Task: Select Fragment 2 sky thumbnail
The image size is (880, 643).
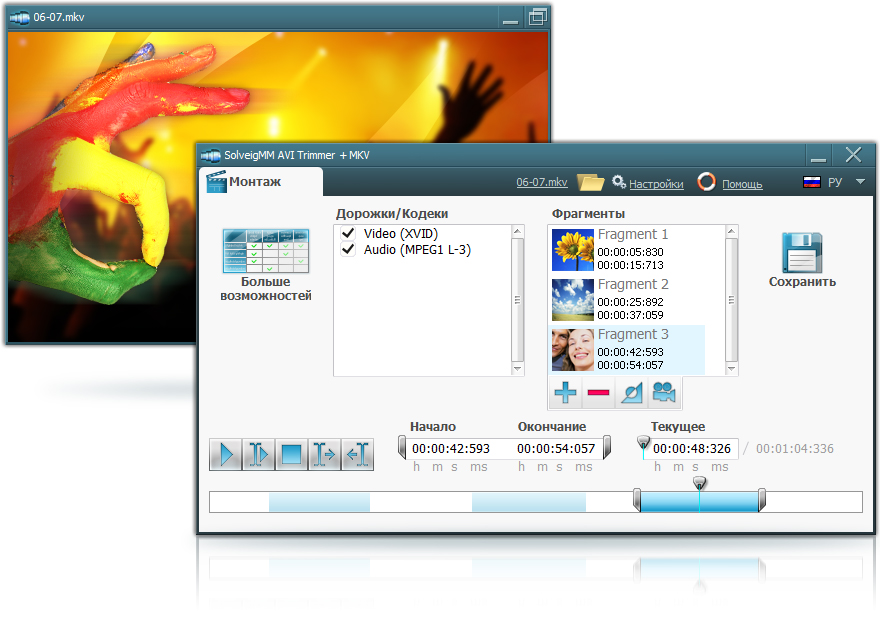Action: click(x=572, y=300)
